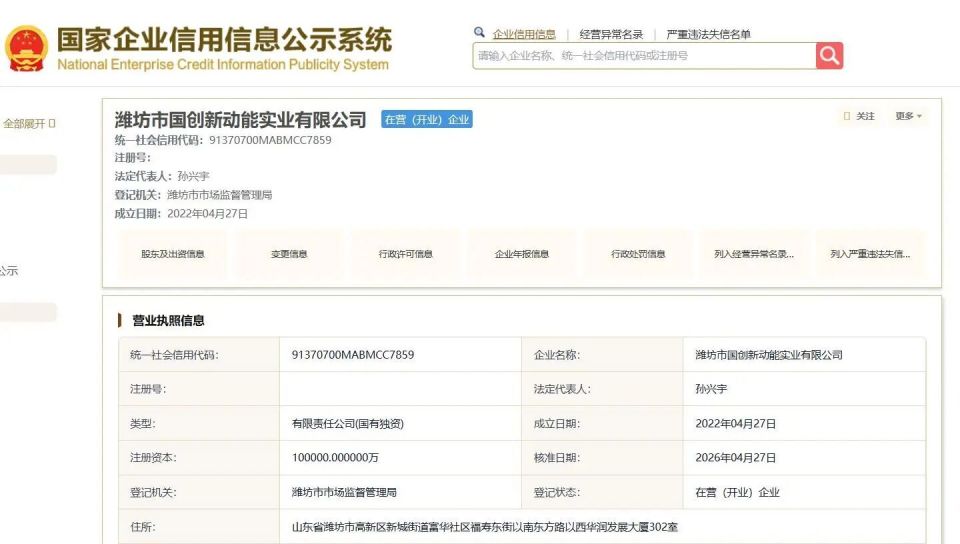Open the 行政处罚信息 section

pos(638,254)
